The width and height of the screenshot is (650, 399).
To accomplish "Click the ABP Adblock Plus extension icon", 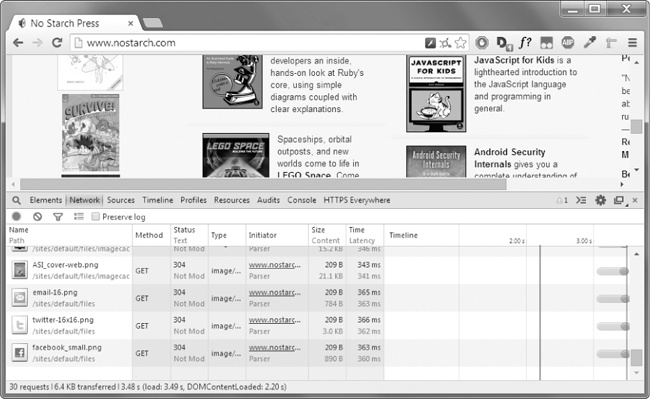I will pos(568,42).
